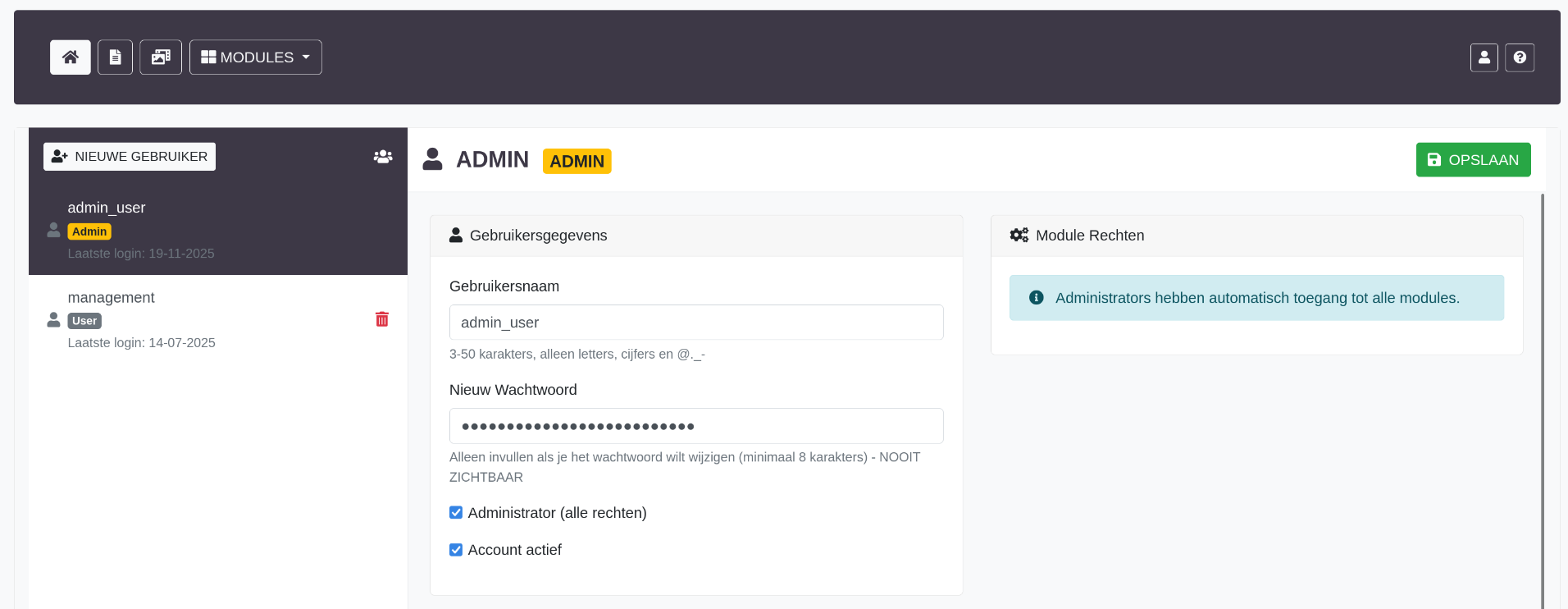Save changes with the Opslaan button

[x=1473, y=160]
